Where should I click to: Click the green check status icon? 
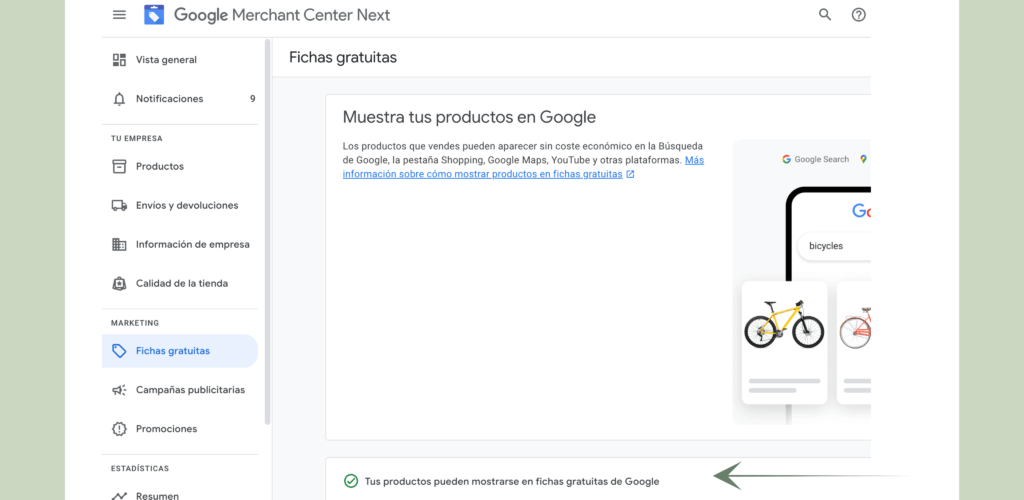351,482
